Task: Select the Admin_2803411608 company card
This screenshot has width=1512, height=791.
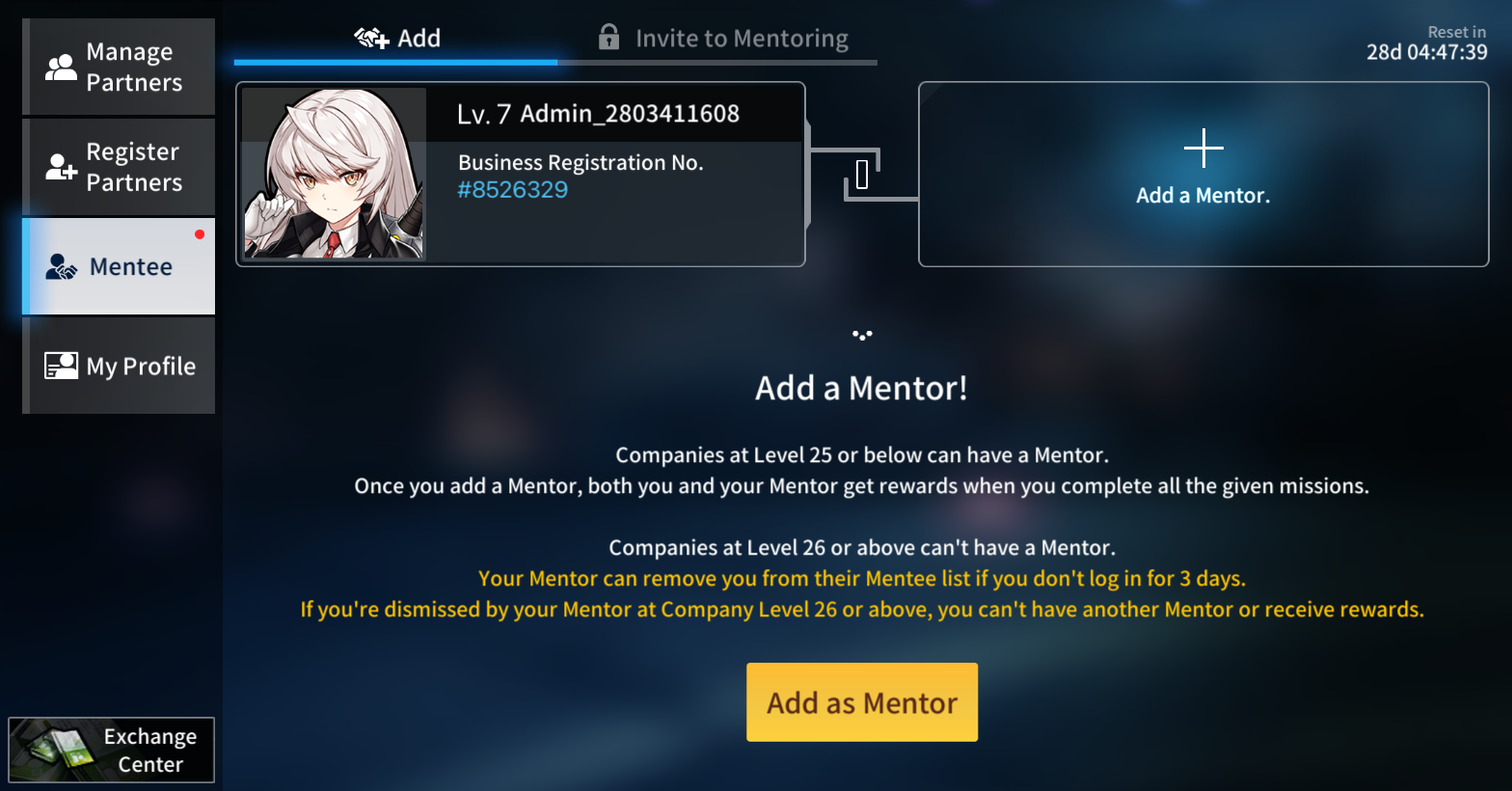Action: (521, 174)
